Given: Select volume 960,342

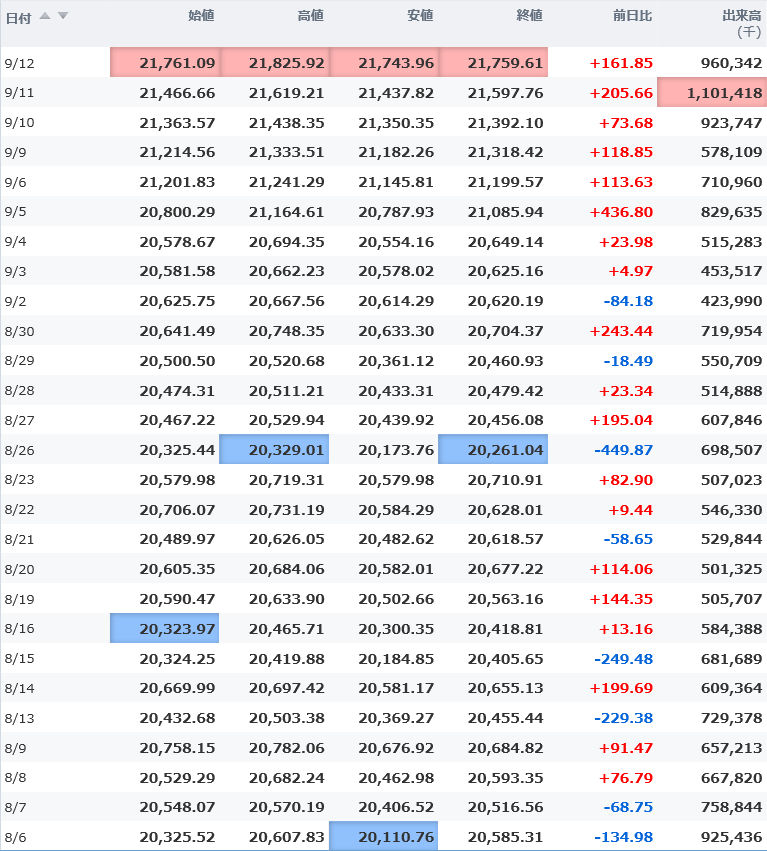Looking at the screenshot, I should [731, 63].
